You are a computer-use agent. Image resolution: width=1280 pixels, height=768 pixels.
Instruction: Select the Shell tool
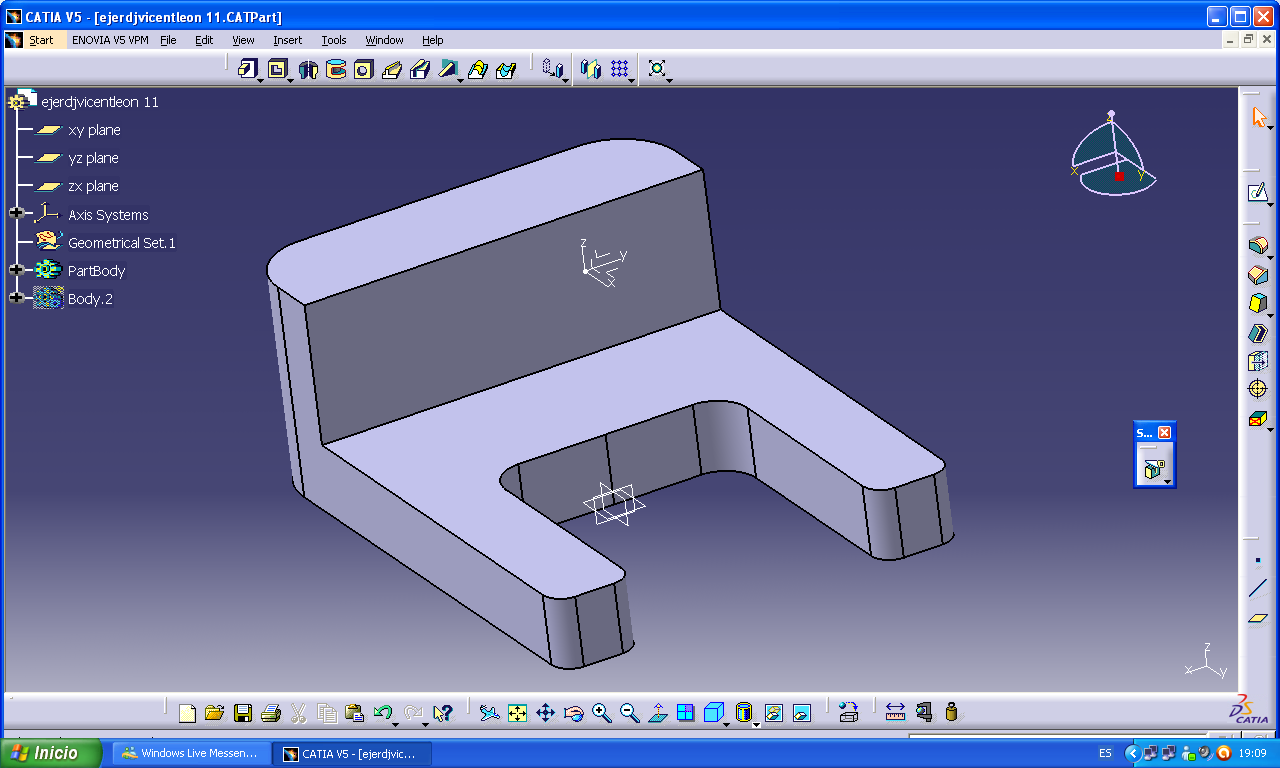(x=1258, y=332)
